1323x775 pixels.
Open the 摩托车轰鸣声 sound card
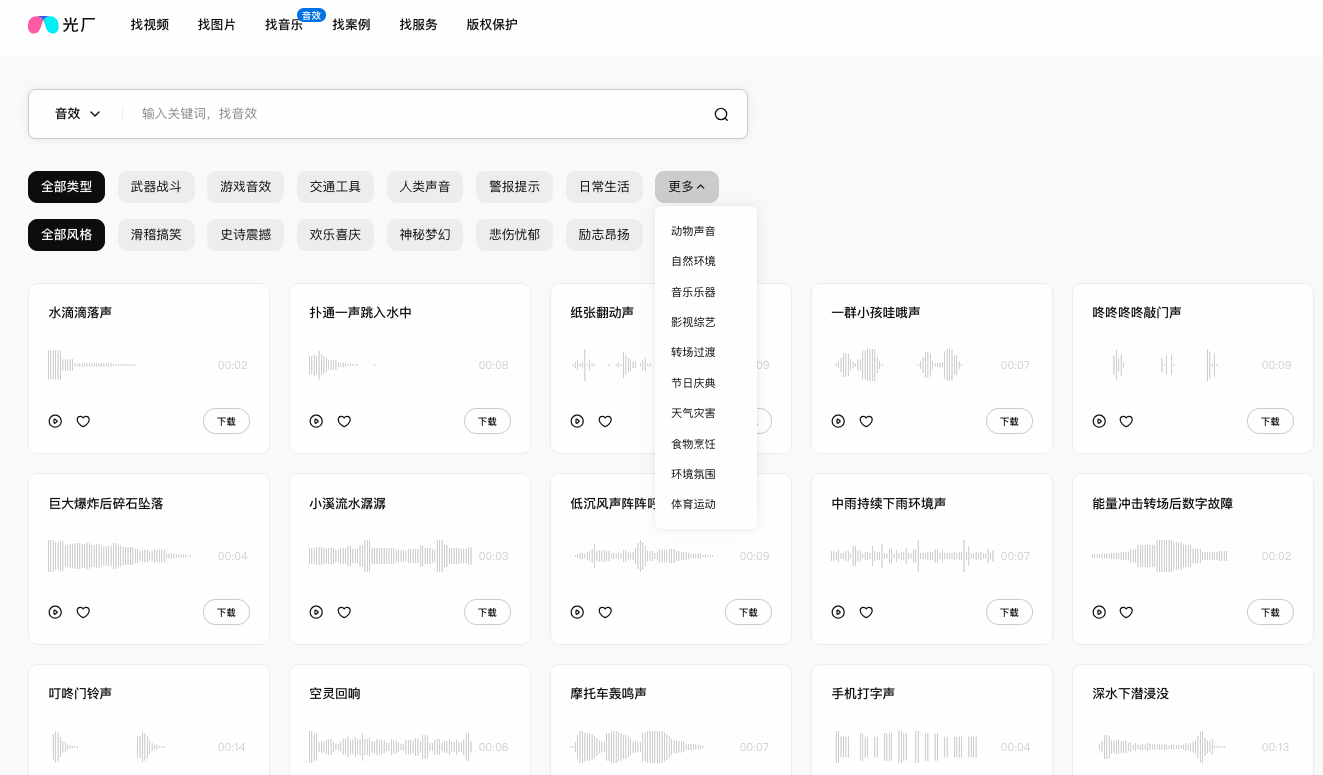point(670,720)
